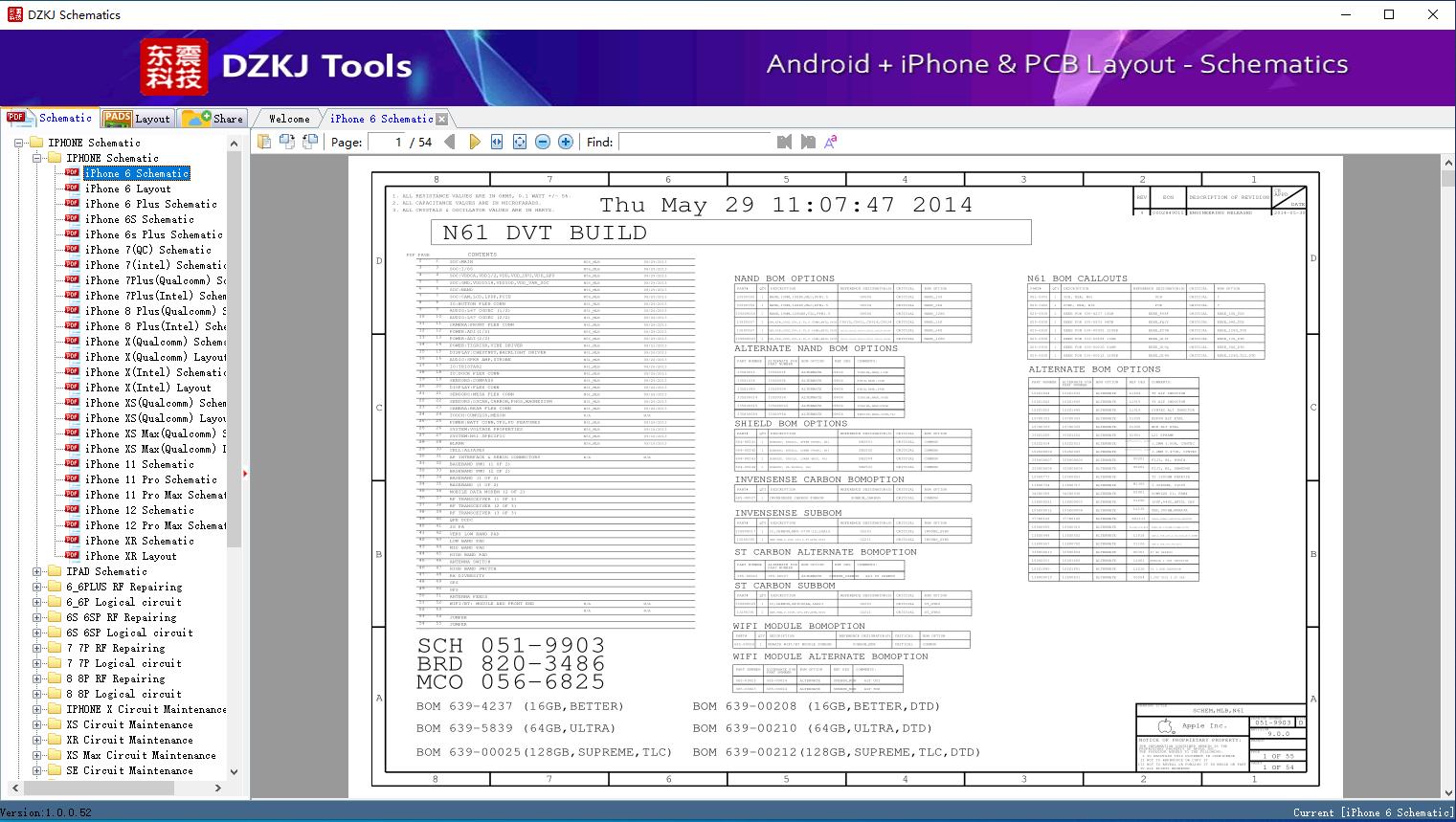Image resolution: width=1456 pixels, height=822 pixels.
Task: Find next match icon
Action: tap(808, 142)
